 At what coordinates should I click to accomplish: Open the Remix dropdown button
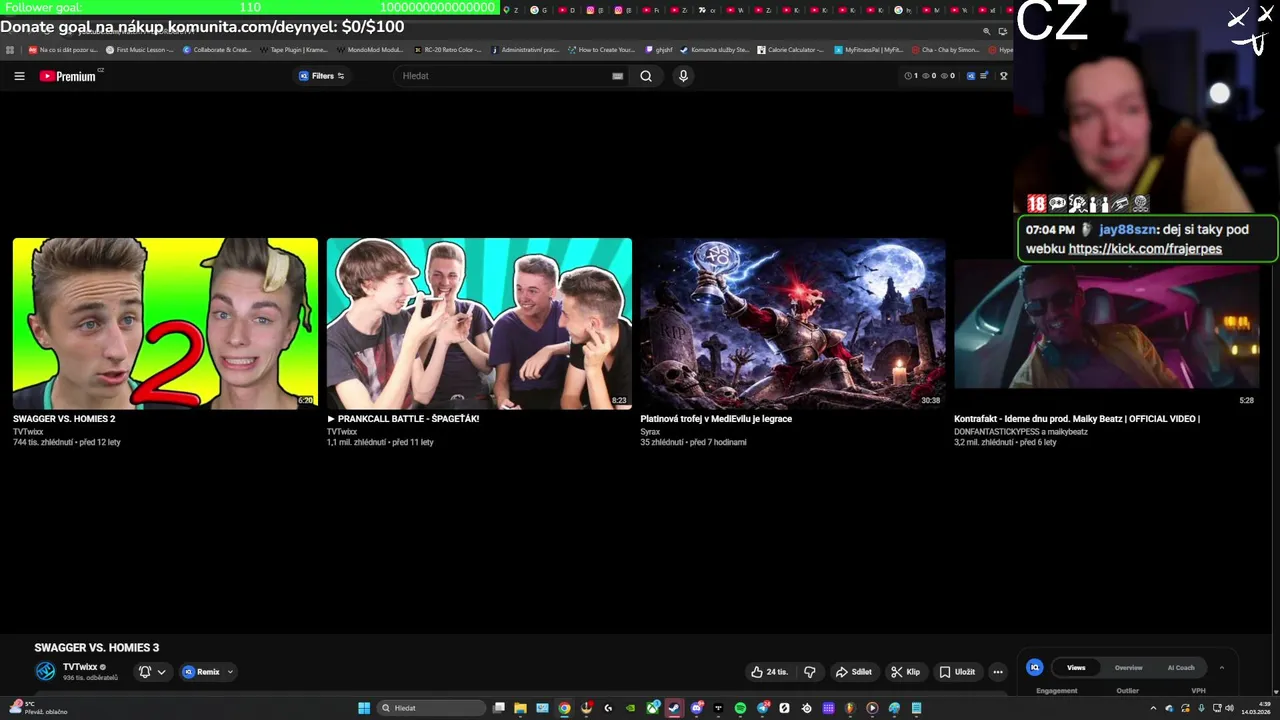coord(208,672)
